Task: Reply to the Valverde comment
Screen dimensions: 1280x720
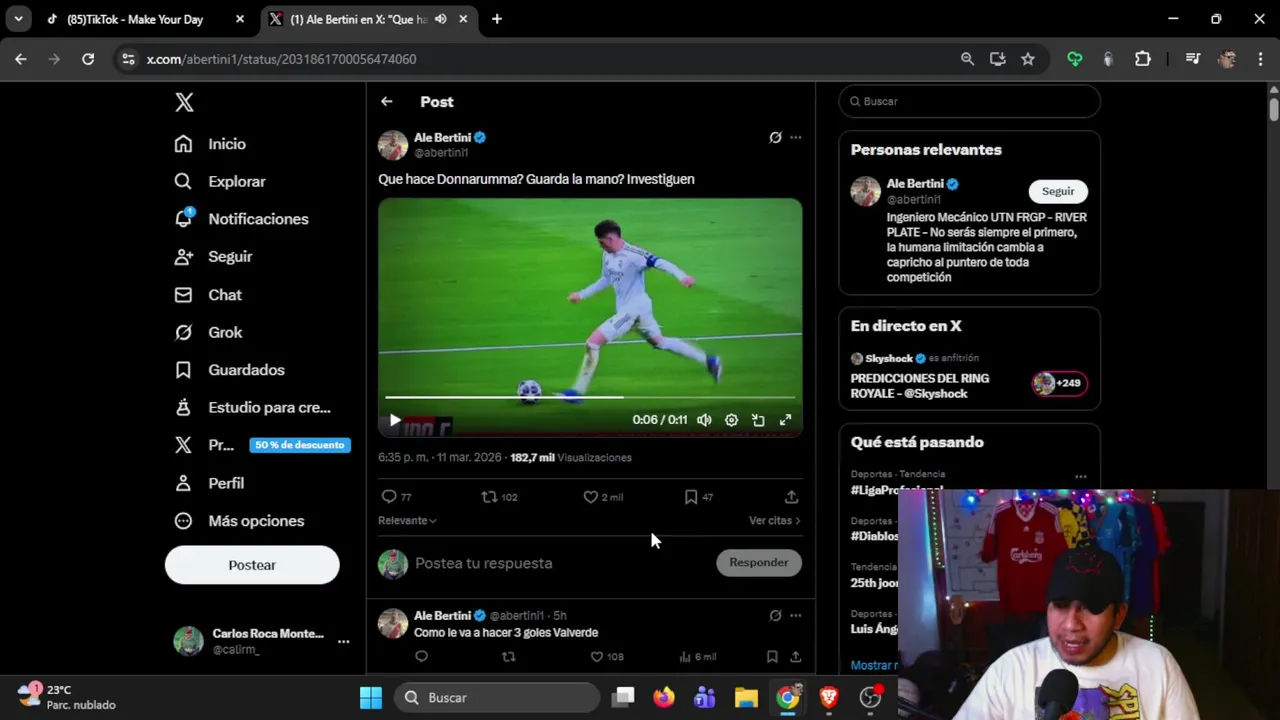Action: point(421,657)
